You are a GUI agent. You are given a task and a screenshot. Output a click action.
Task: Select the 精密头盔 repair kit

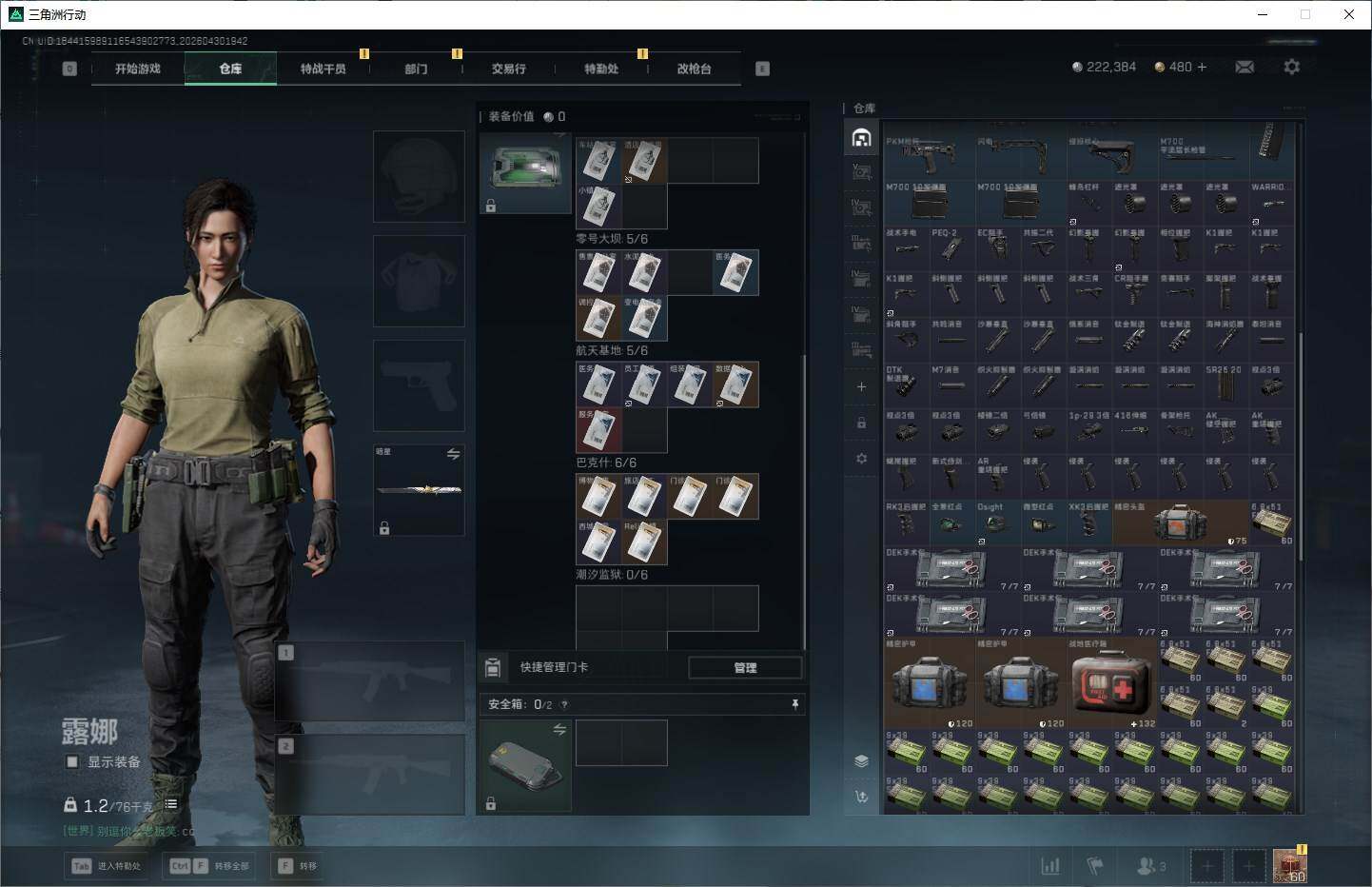pyautogui.click(x=1181, y=522)
